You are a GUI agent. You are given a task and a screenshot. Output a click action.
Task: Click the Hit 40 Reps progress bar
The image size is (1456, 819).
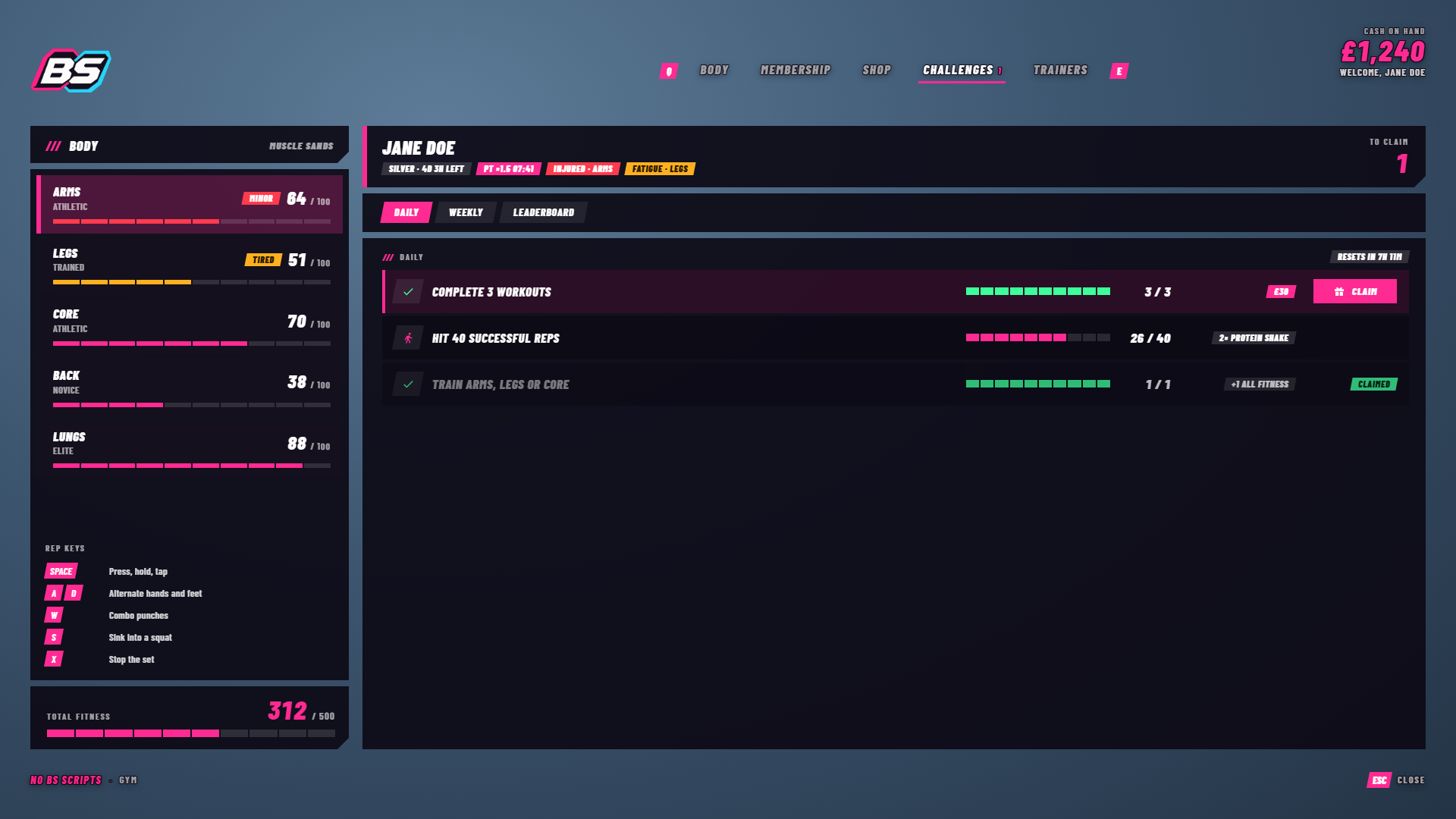click(1038, 337)
